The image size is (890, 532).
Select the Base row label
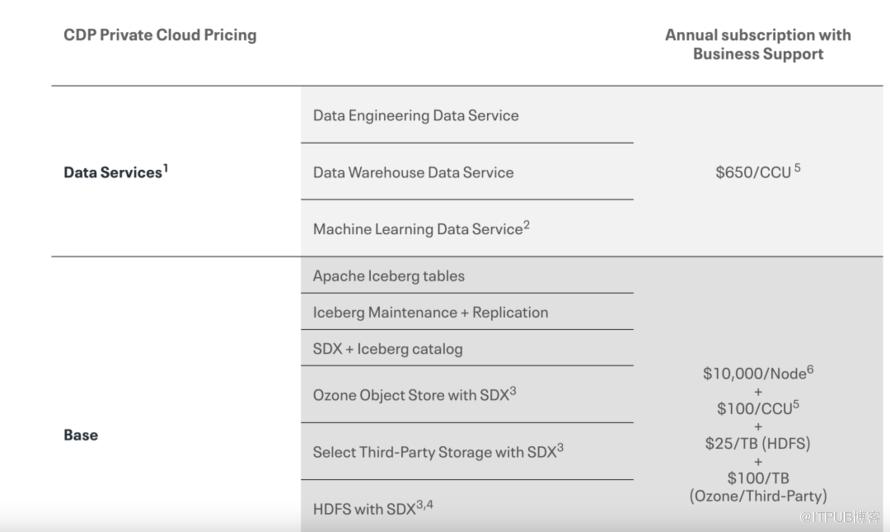(x=81, y=435)
